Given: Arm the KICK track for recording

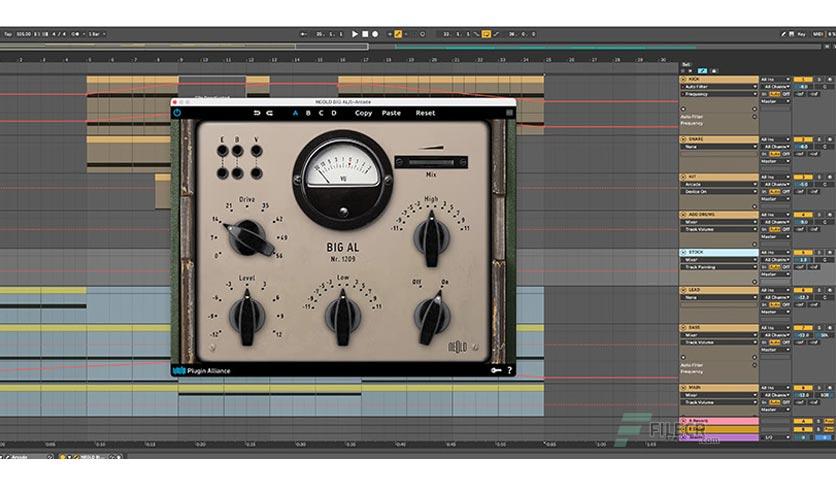Looking at the screenshot, I should point(830,79).
